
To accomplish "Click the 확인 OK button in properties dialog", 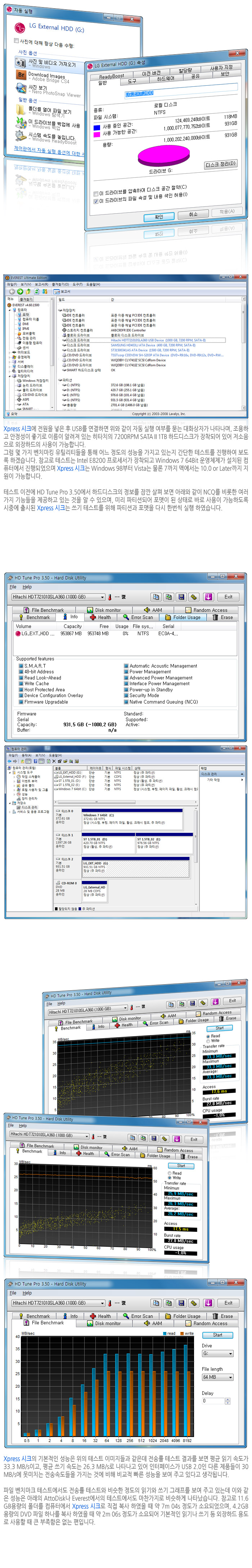I will 159,216.
